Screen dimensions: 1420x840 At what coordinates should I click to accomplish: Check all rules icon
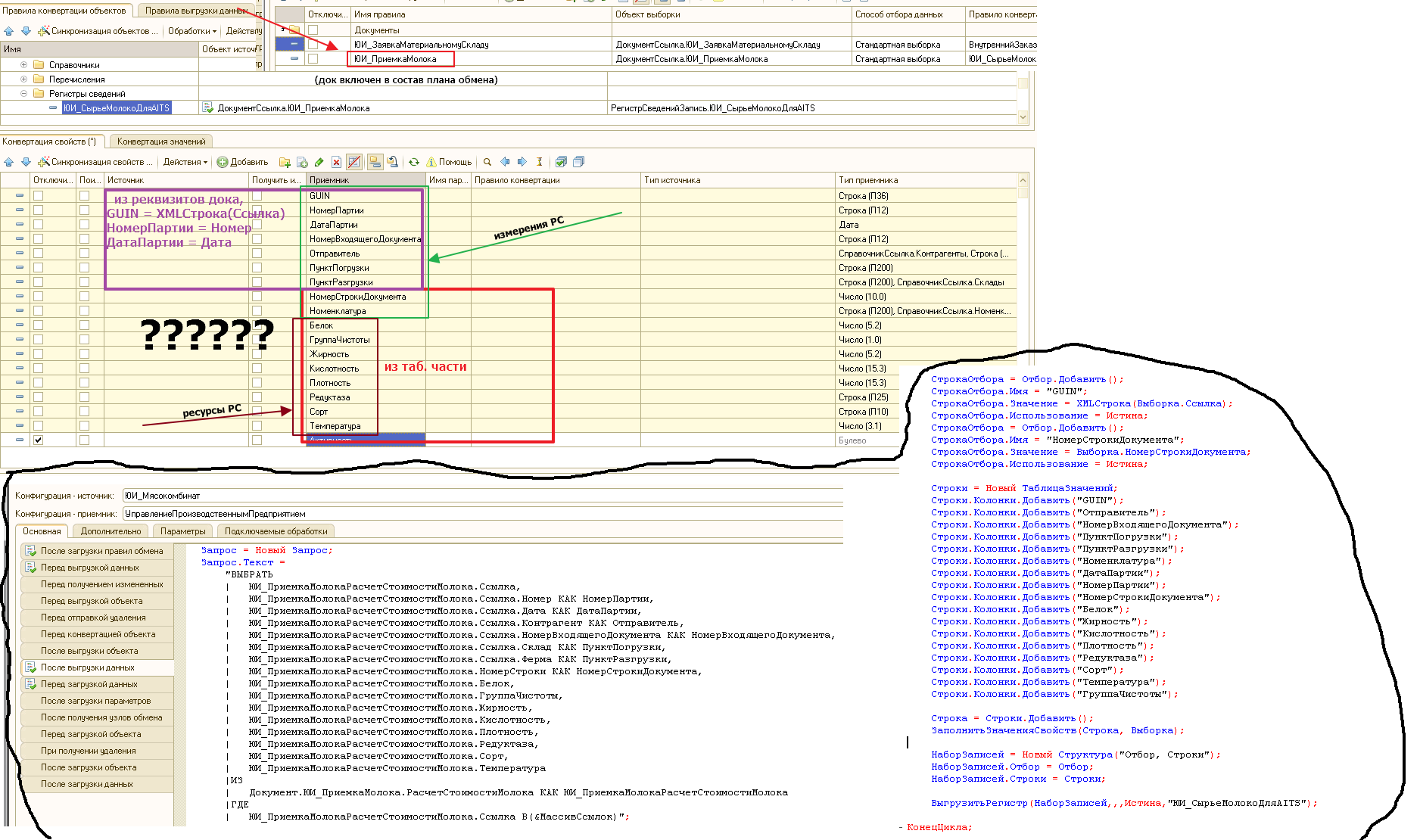click(561, 162)
